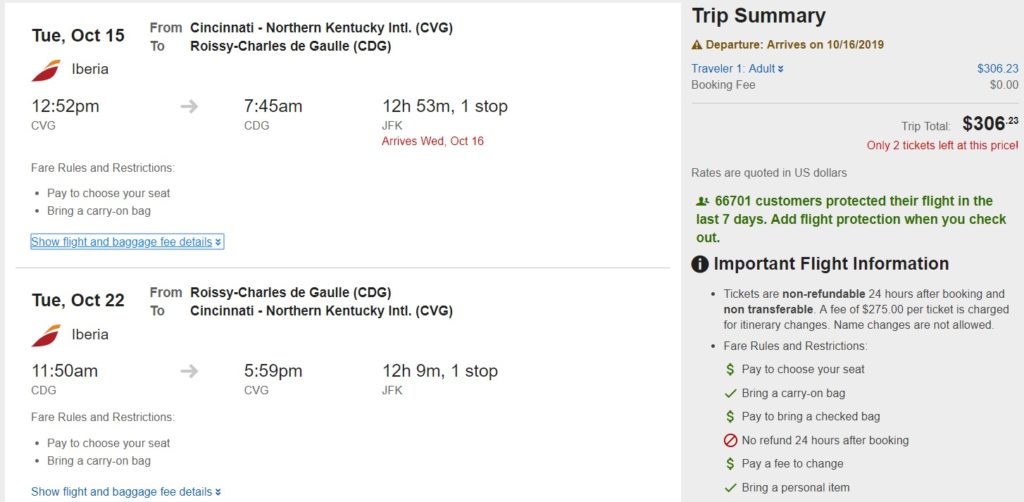
Task: Click the Trip Summary heading
Action: [758, 16]
